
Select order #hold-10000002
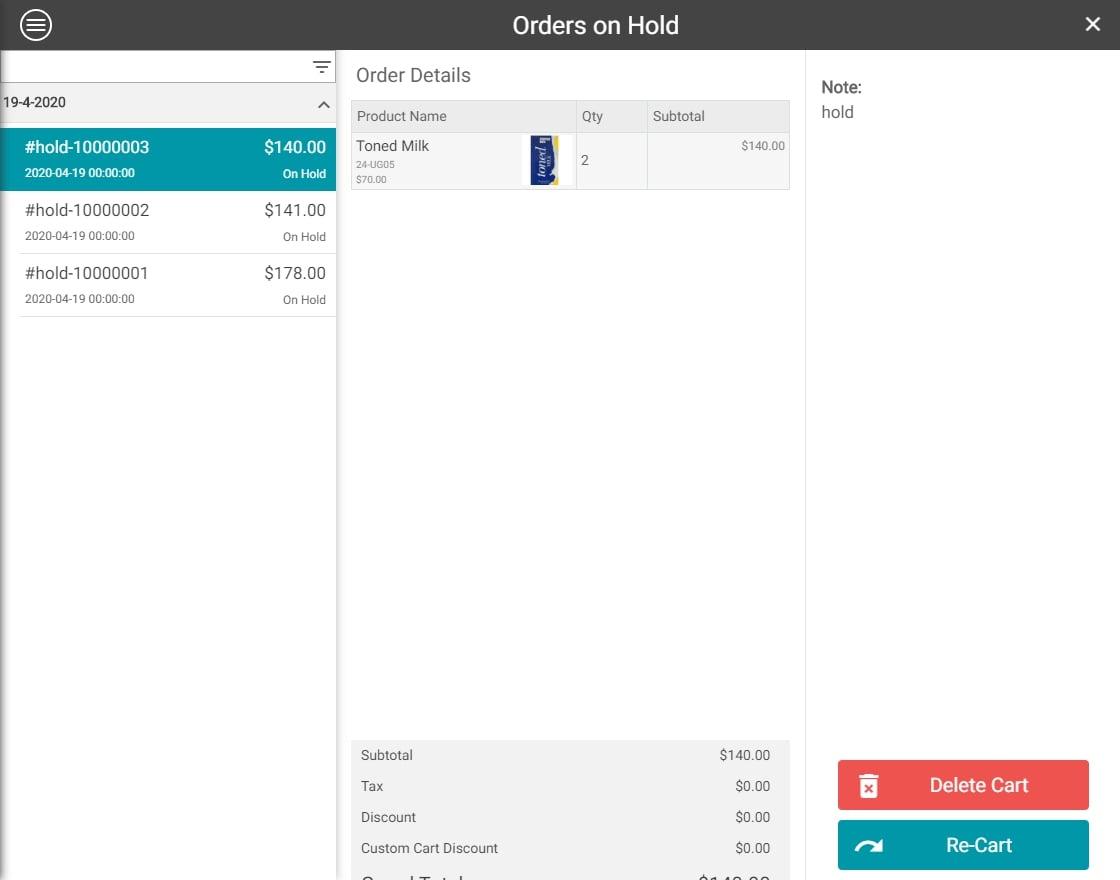tap(170, 222)
